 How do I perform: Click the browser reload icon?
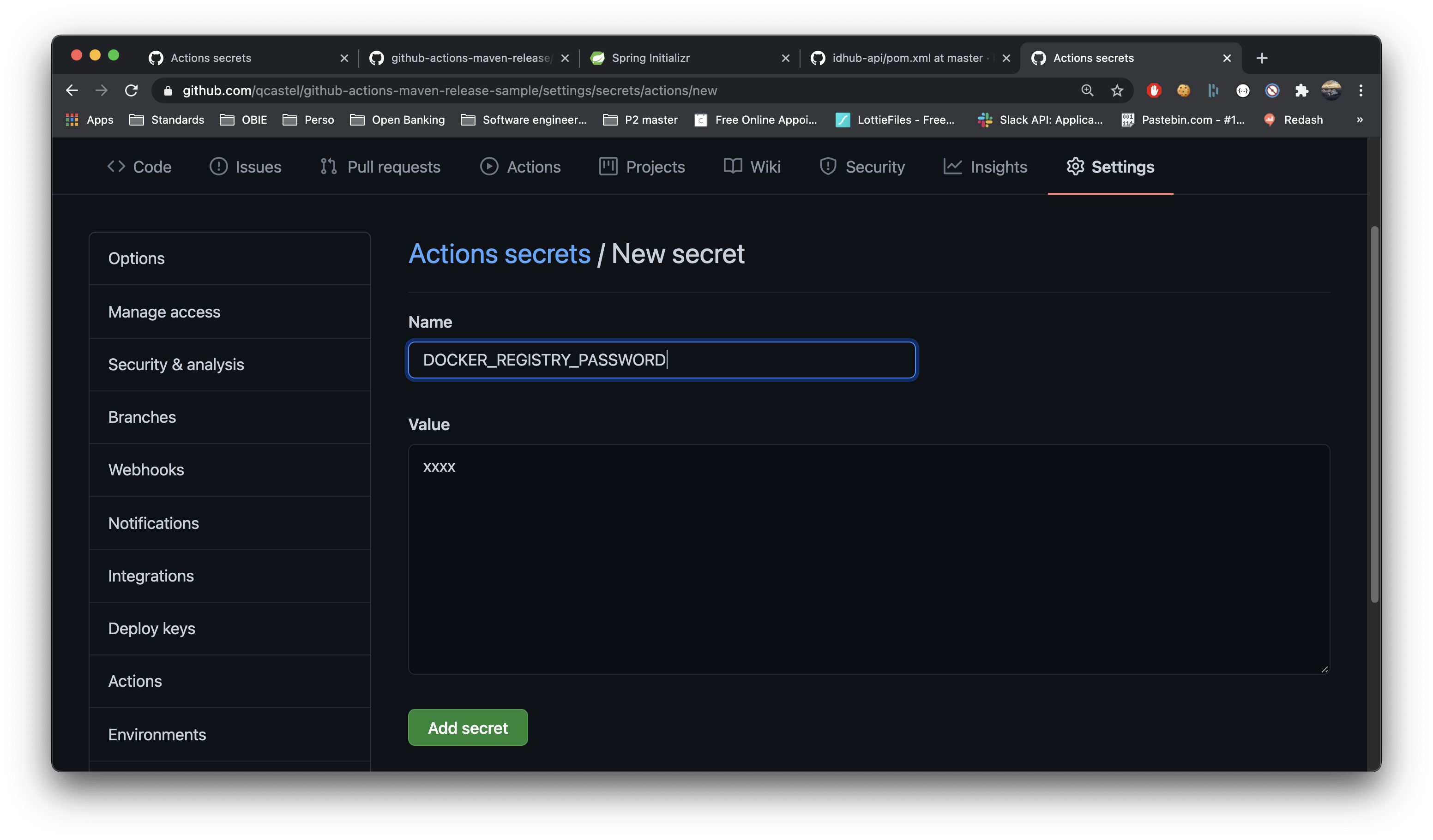[132, 90]
